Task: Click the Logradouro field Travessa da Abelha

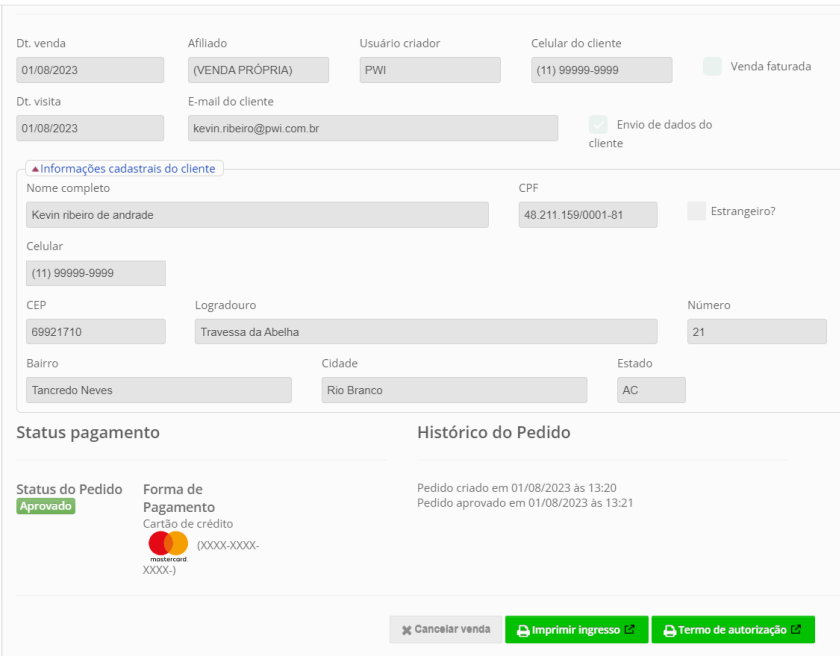Action: pyautogui.click(x=426, y=332)
